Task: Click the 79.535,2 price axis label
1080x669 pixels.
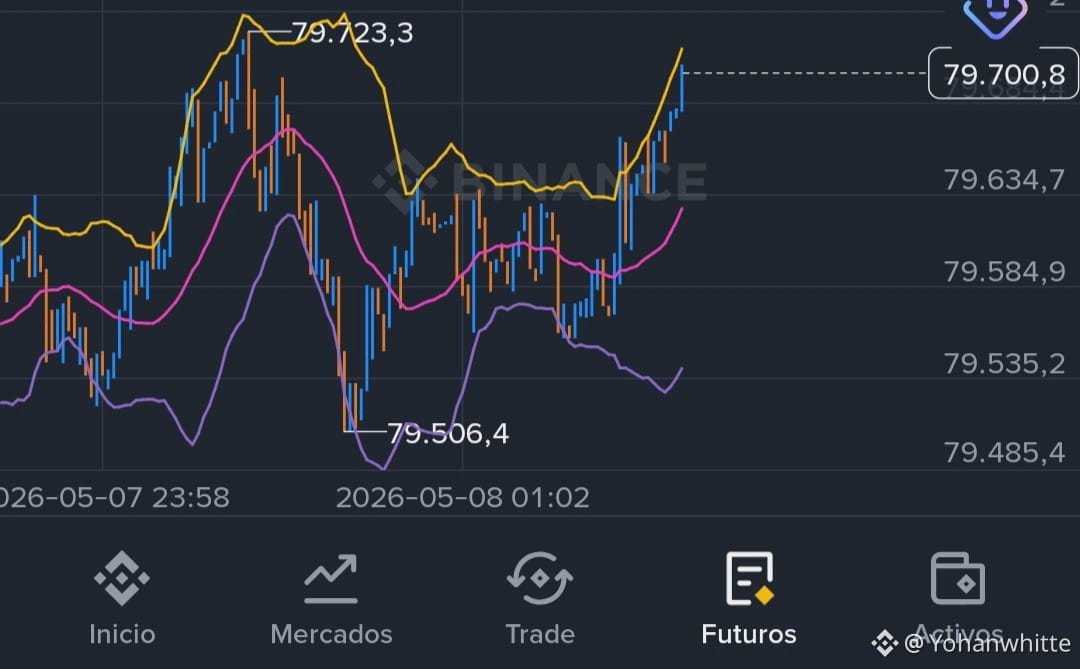Action: [1004, 363]
